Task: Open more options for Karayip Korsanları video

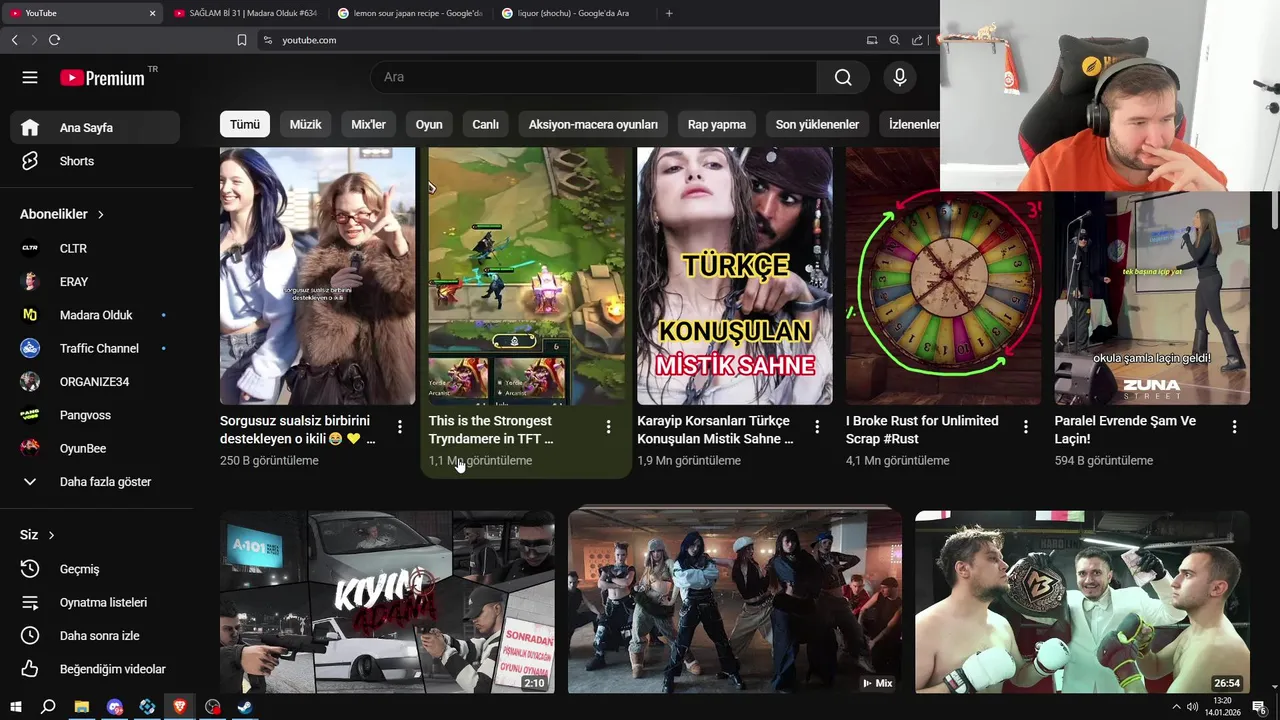Action: coord(817,427)
